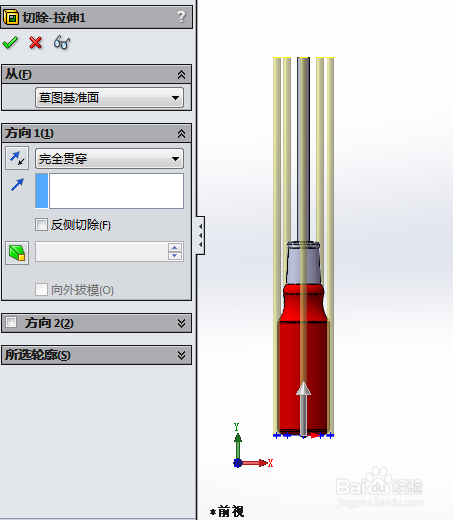Open the 草图基准面 start condition dropdown
Screen dimensions: 453x520
click(109, 98)
